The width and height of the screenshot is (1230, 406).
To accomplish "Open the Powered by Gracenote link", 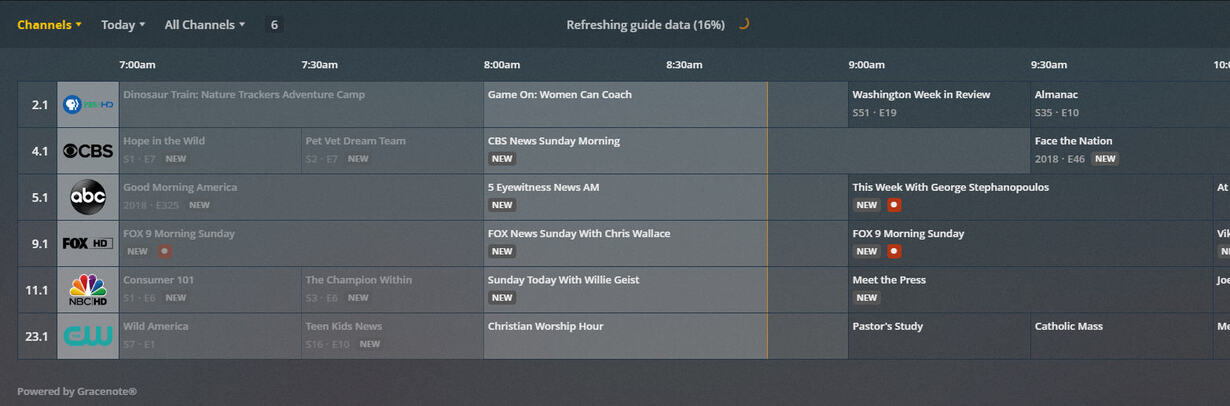I will click(77, 391).
